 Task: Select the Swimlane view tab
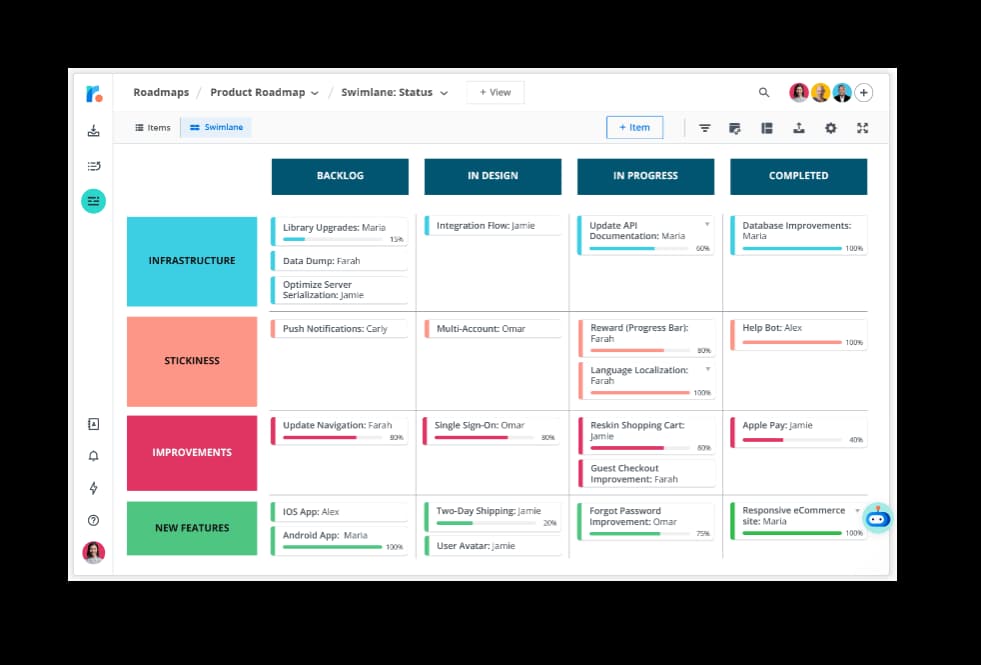(216, 128)
